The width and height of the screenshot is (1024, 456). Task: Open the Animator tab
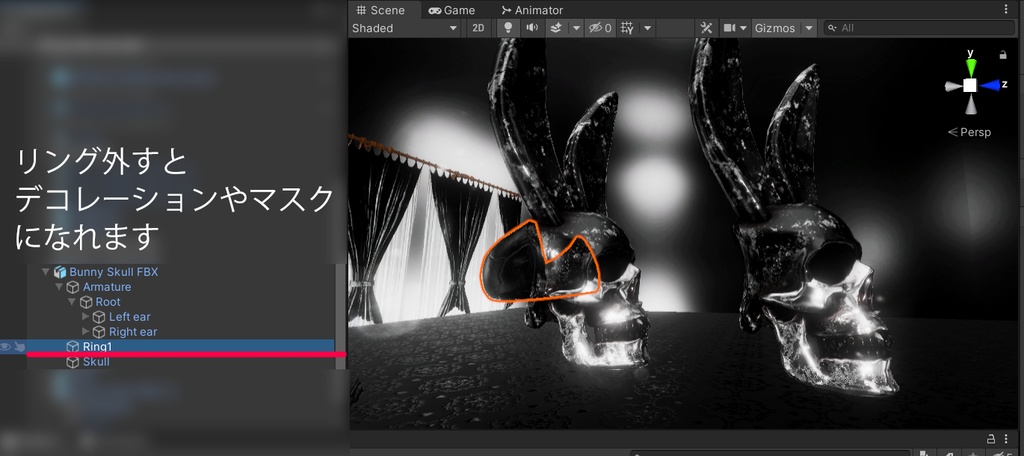pos(532,10)
